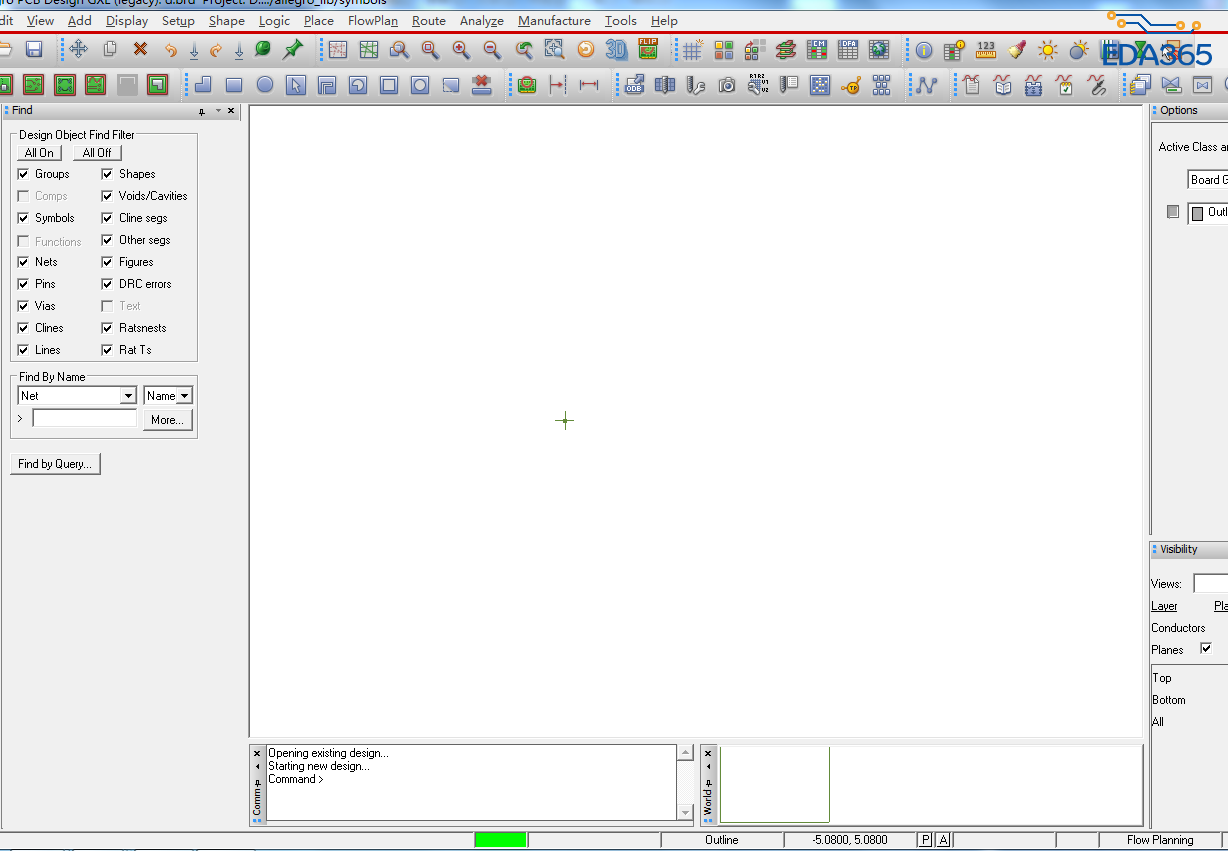Open the Setup menu

tap(178, 20)
